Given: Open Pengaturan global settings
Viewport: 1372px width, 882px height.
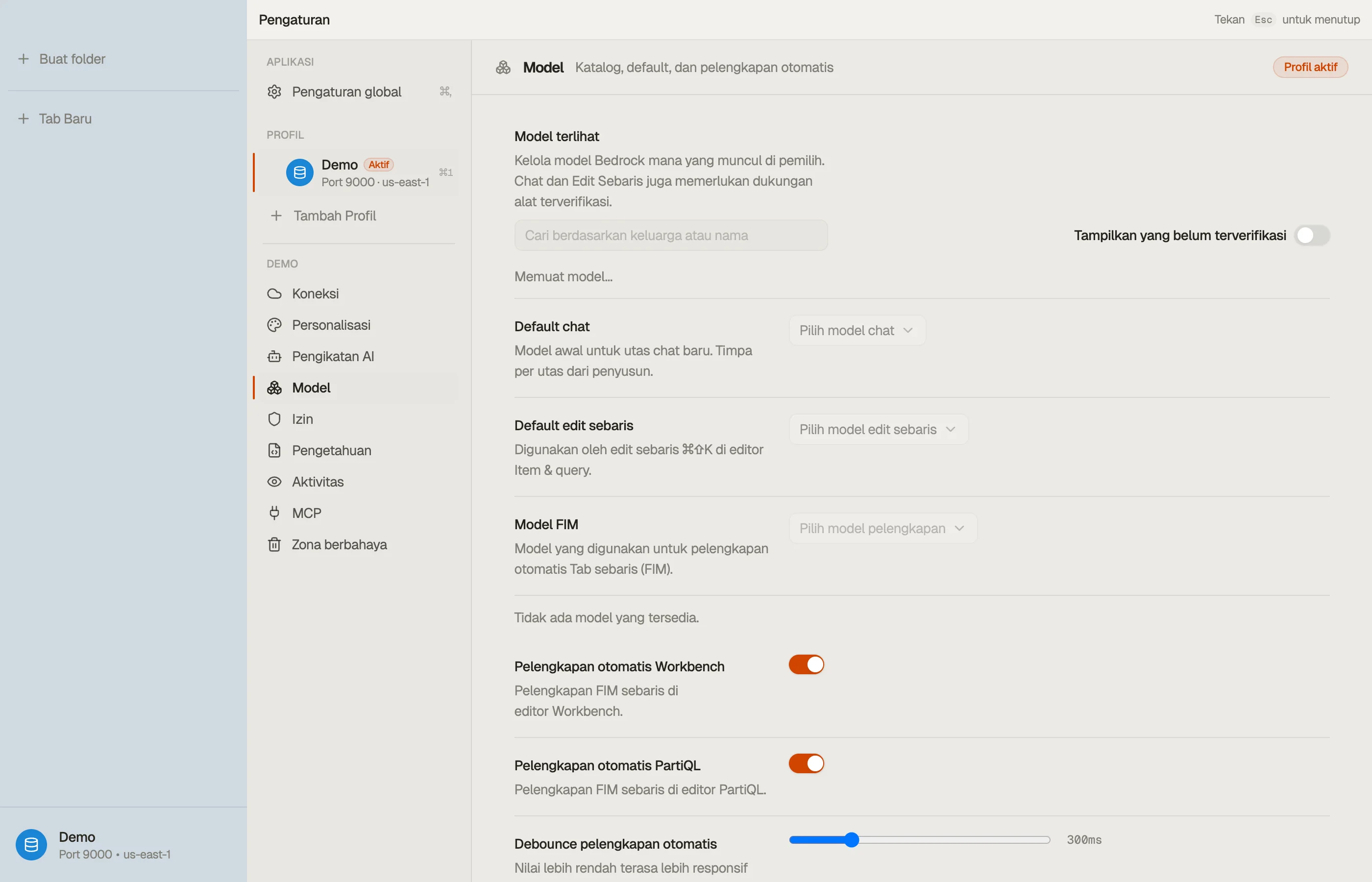Looking at the screenshot, I should 359,92.
